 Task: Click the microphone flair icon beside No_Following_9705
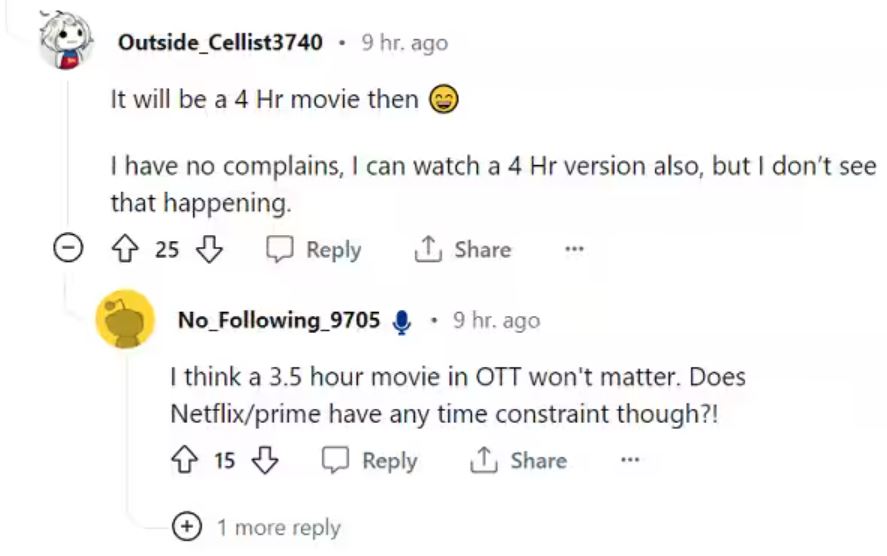(402, 321)
